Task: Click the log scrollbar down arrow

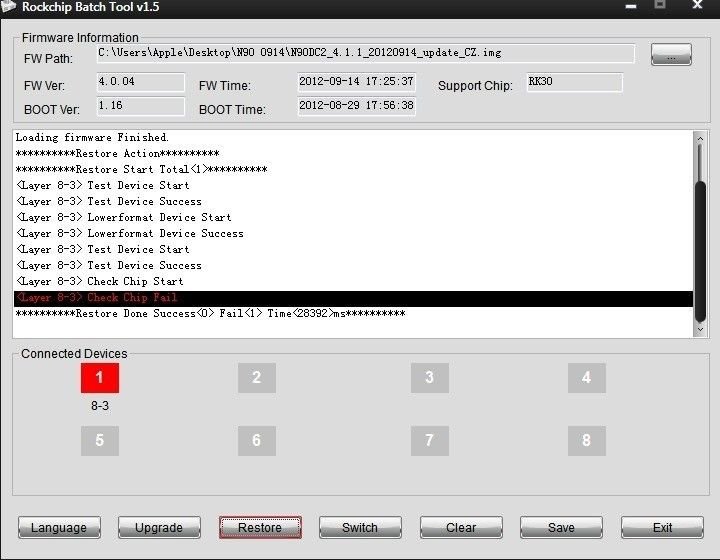Action: [x=700, y=329]
